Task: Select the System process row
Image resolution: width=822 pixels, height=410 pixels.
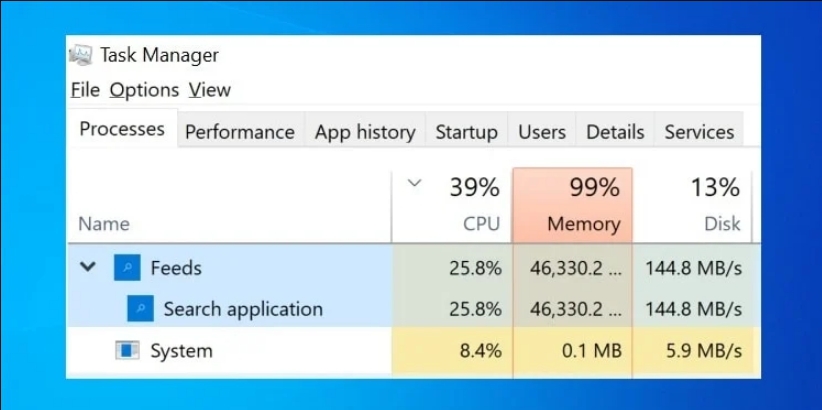Action: click(414, 351)
